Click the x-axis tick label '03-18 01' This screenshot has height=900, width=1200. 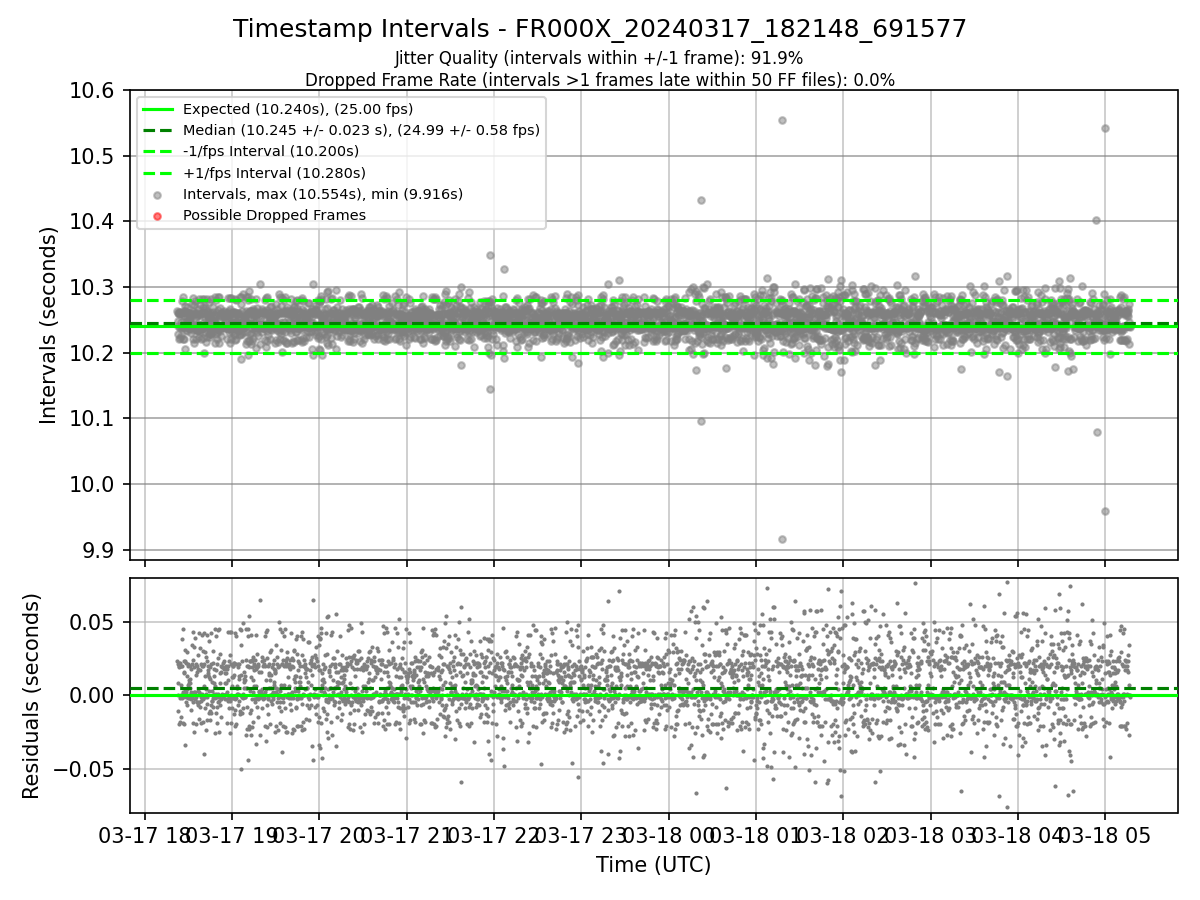point(755,834)
